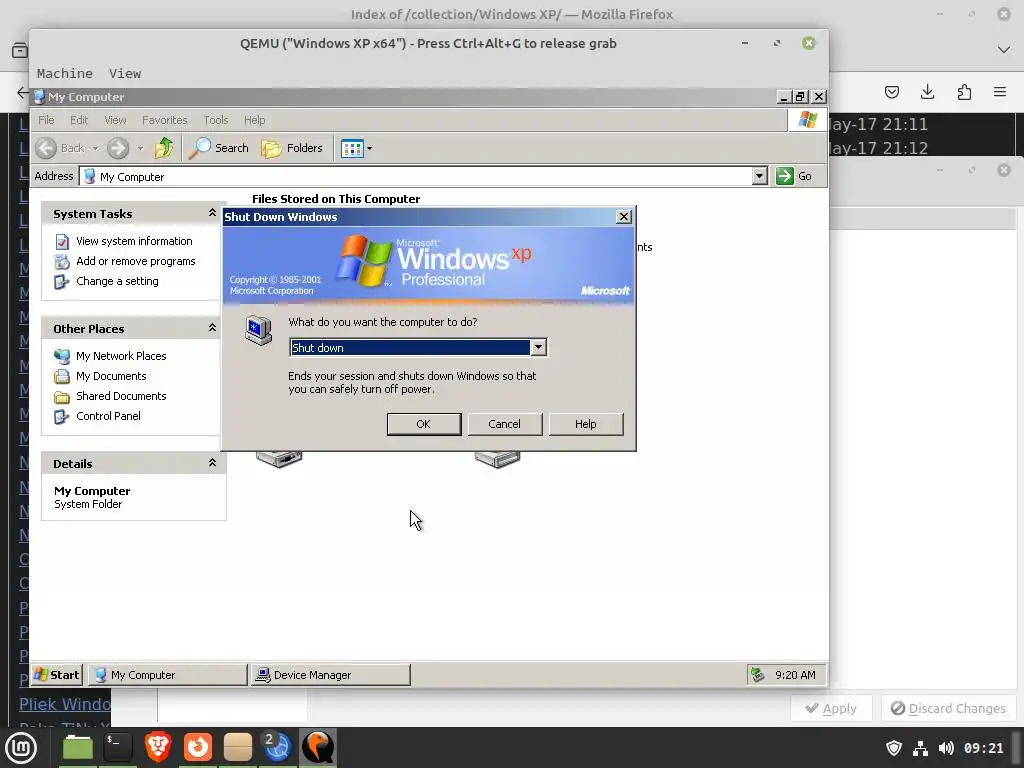Click OK in Shut Down Windows dialog
The image size is (1024, 768).
pos(424,424)
